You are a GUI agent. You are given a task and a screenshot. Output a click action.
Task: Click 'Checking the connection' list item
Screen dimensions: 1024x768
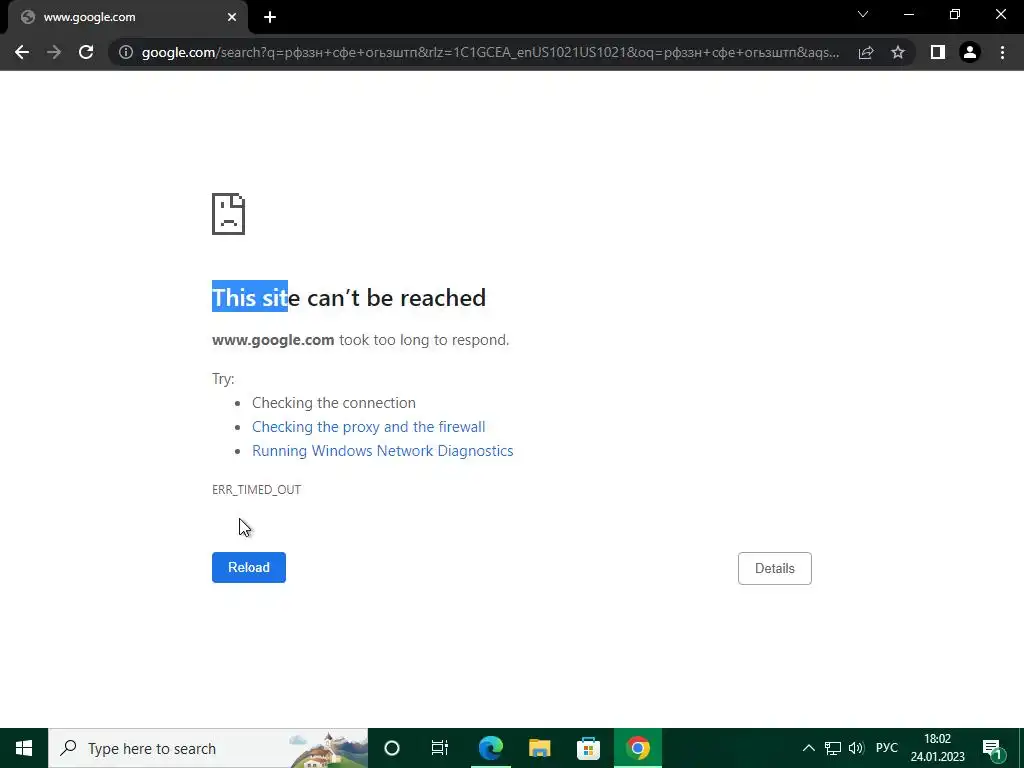point(334,403)
